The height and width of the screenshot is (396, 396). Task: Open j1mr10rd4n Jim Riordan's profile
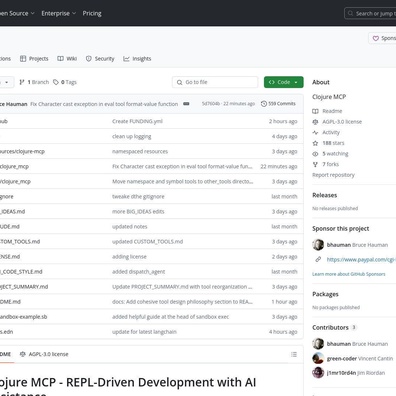356,373
